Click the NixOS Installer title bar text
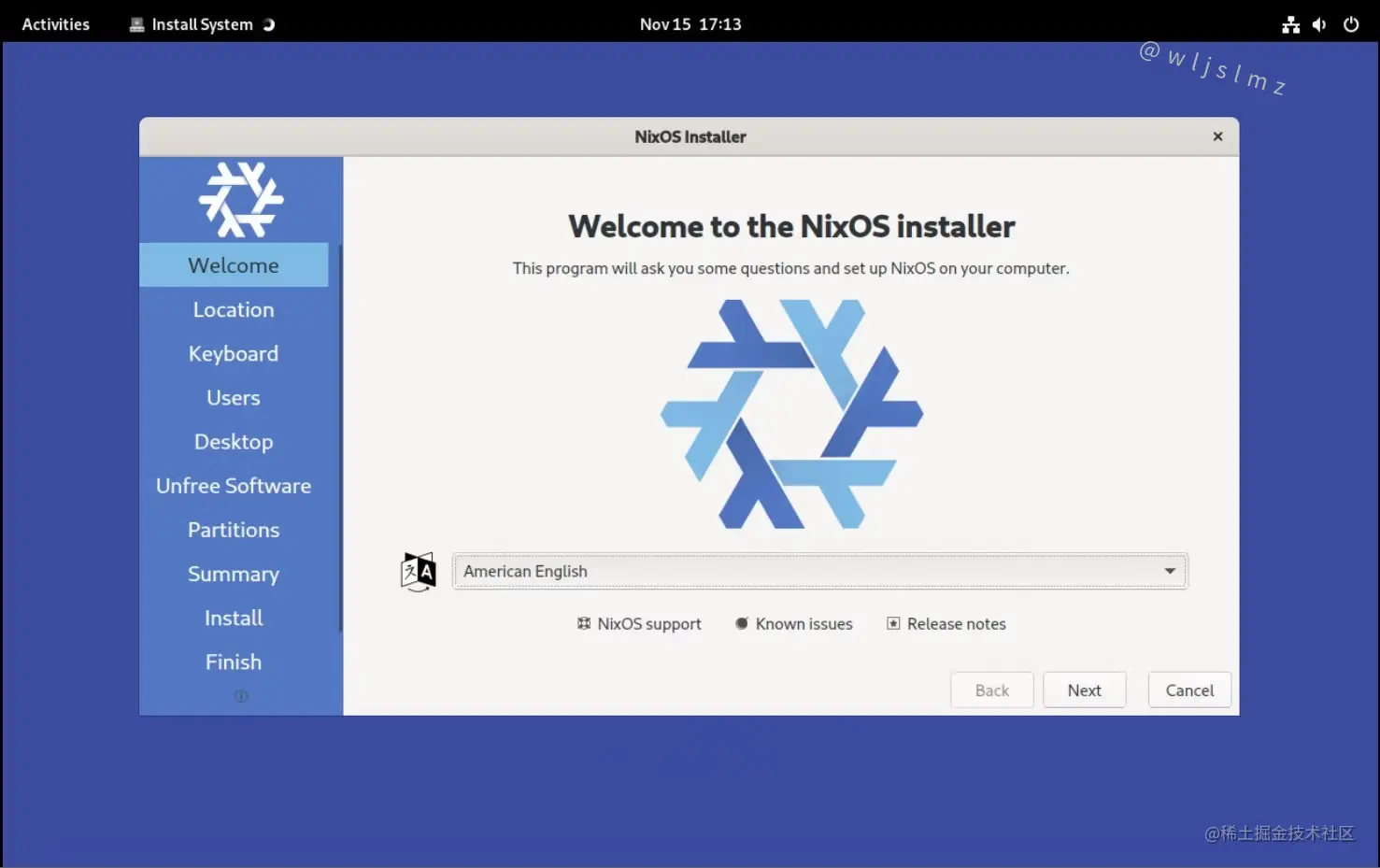Image resolution: width=1380 pixels, height=868 pixels. 690,136
